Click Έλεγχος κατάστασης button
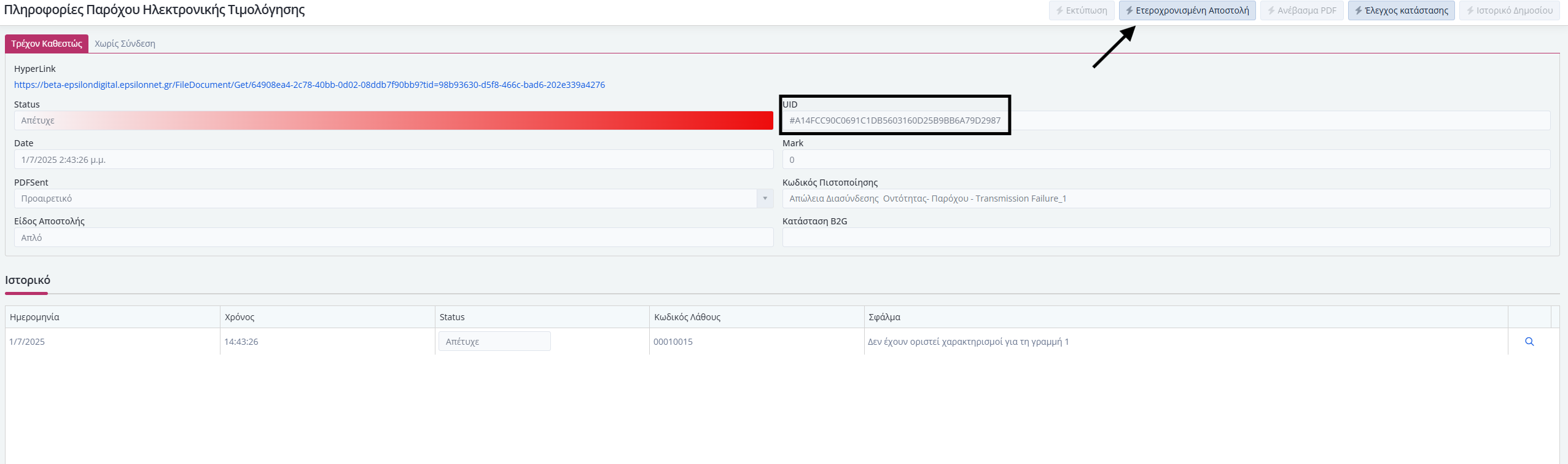 pyautogui.click(x=1402, y=10)
